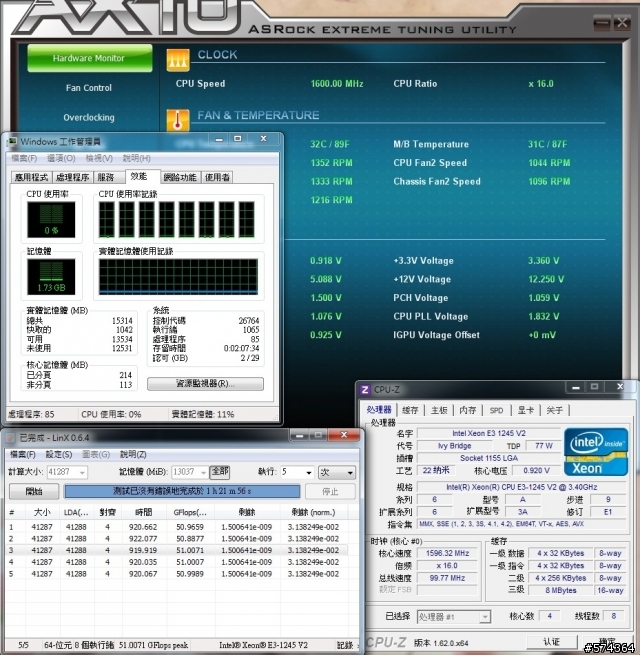Open 檔案(F) menu in LinX
Image resolution: width=640 pixels, height=656 pixels.
(x=23, y=455)
